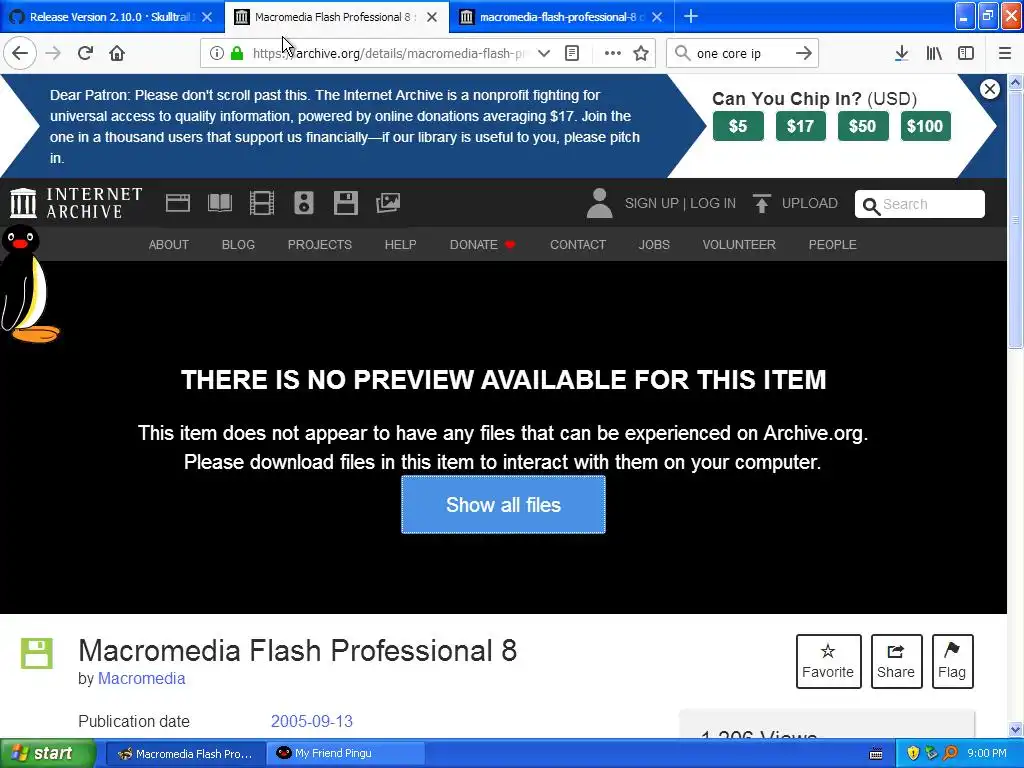This screenshot has height=768, width=1024.
Task: Open the ABOUT menu item
Action: [x=168, y=244]
